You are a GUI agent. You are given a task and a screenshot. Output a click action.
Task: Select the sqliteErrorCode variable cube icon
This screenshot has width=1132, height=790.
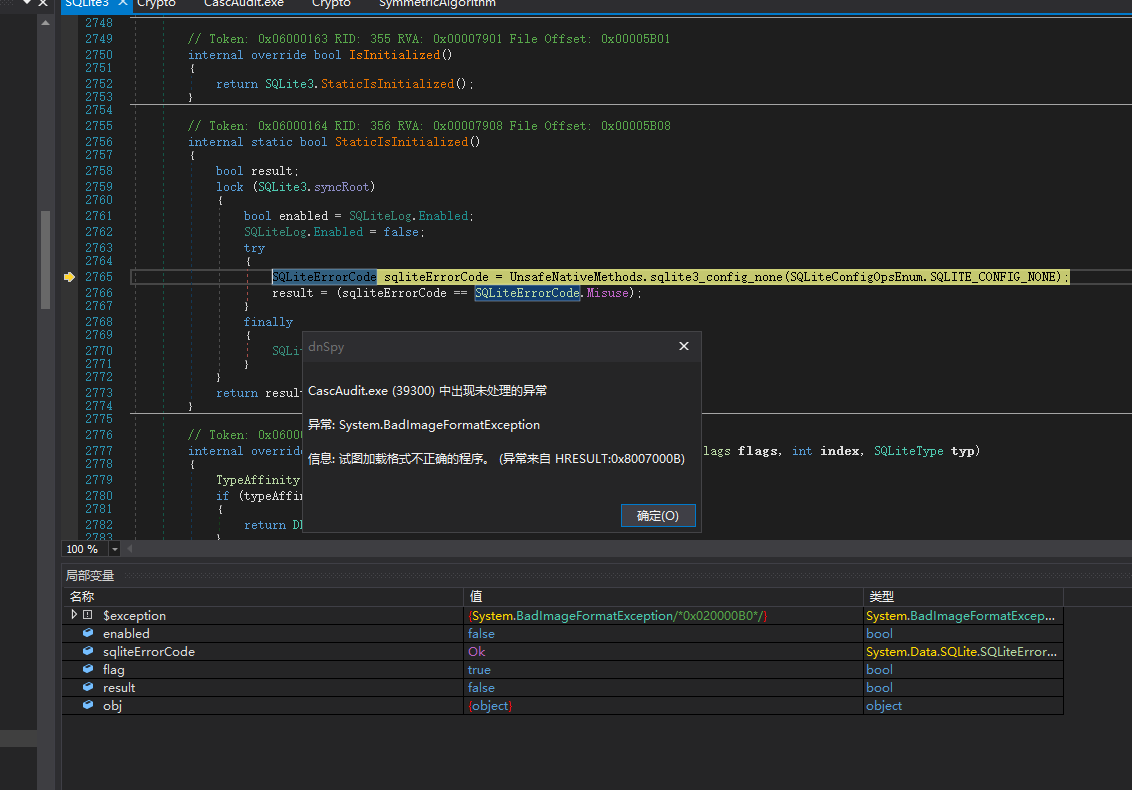pyautogui.click(x=88, y=652)
